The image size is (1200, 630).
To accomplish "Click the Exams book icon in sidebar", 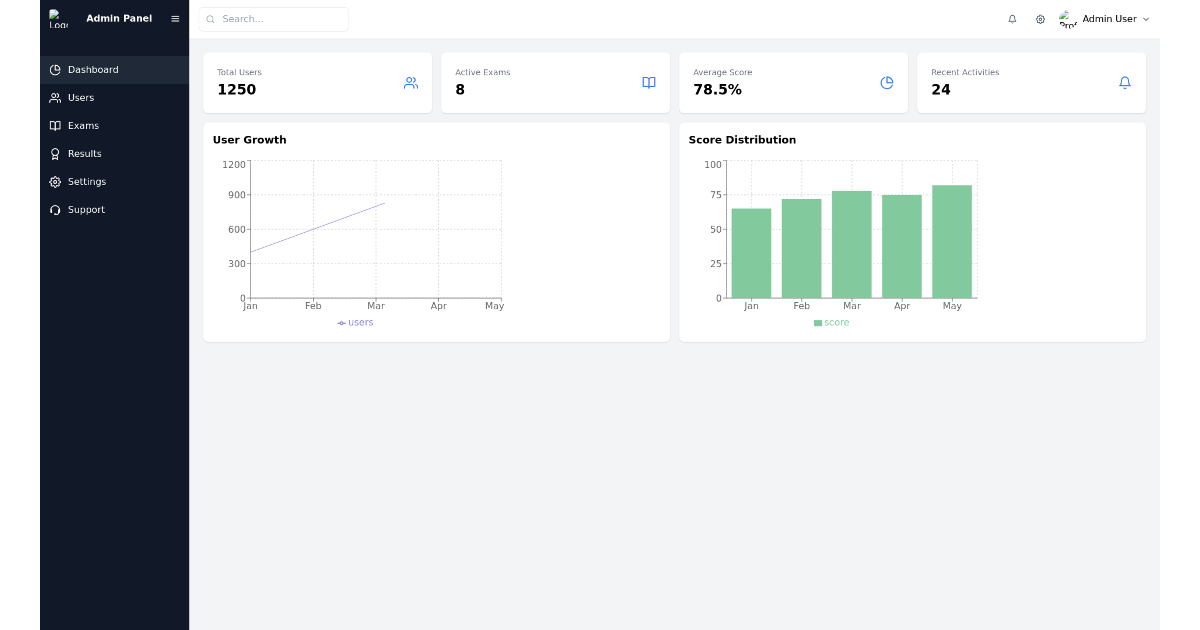I will click(x=56, y=125).
